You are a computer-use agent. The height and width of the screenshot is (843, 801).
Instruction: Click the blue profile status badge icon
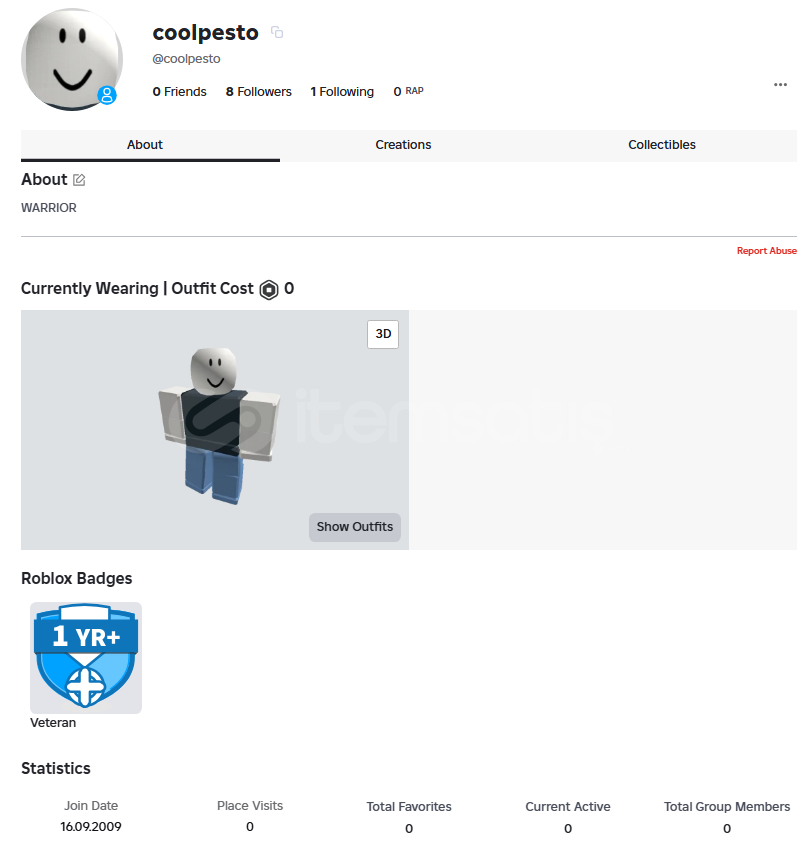point(107,95)
